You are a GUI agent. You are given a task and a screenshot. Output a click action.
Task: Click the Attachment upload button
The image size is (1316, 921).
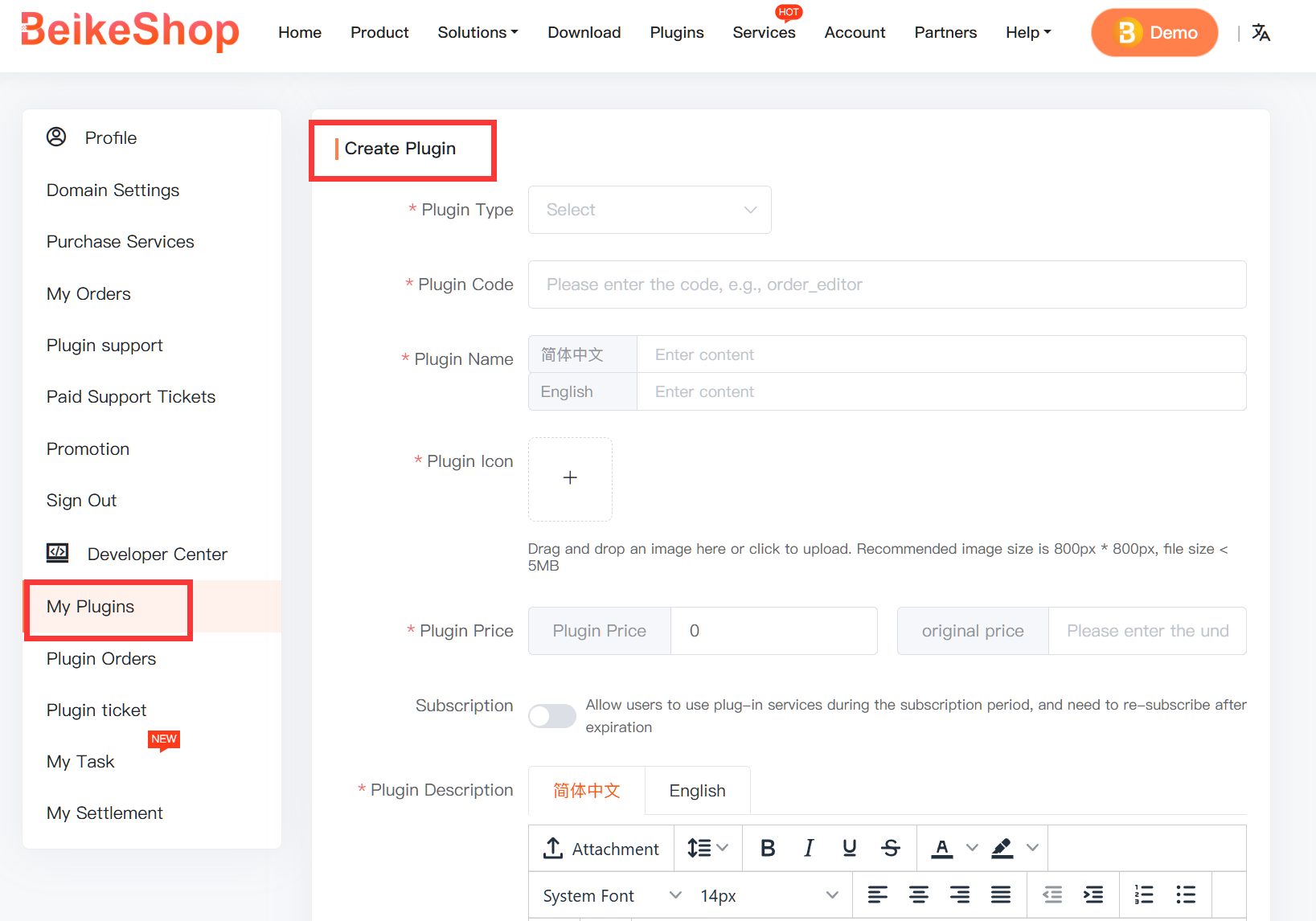pyautogui.click(x=601, y=849)
